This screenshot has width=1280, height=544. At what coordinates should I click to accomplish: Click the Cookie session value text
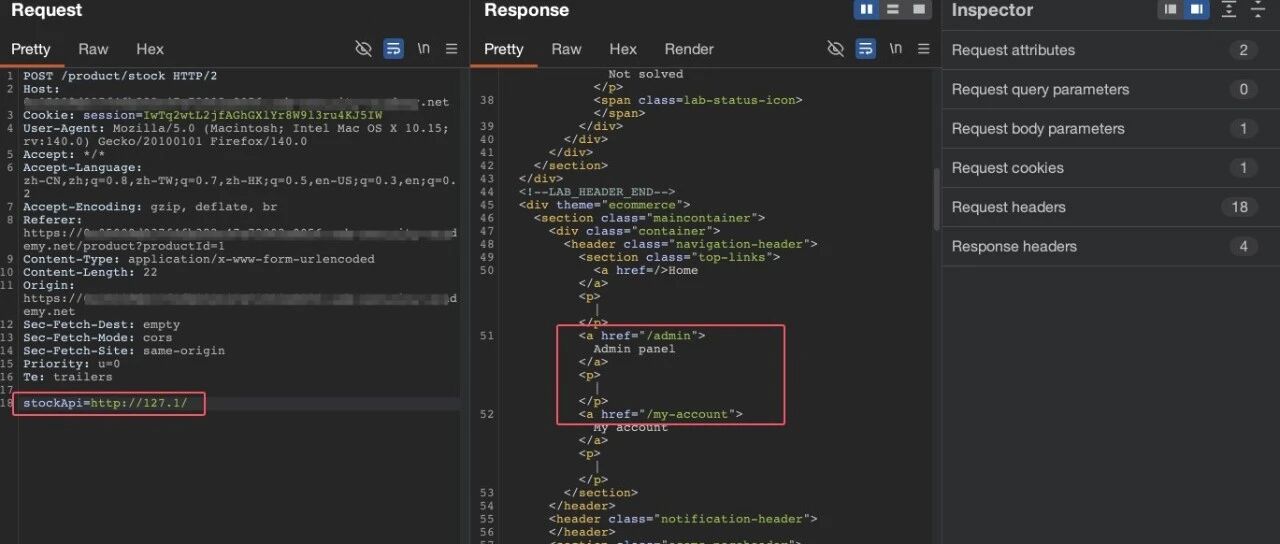click(263, 115)
